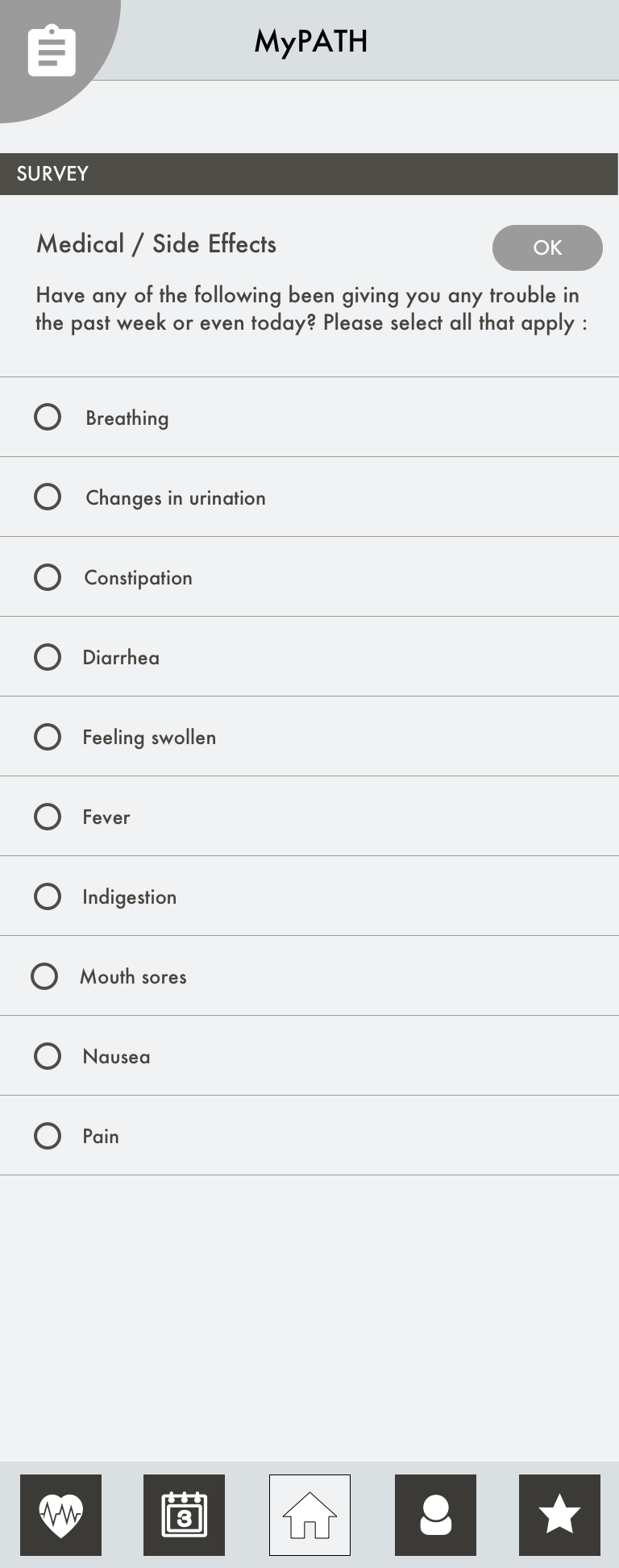Viewport: 619px width, 1568px height.
Task: Open the heart health monitor tab
Action: (61, 1515)
